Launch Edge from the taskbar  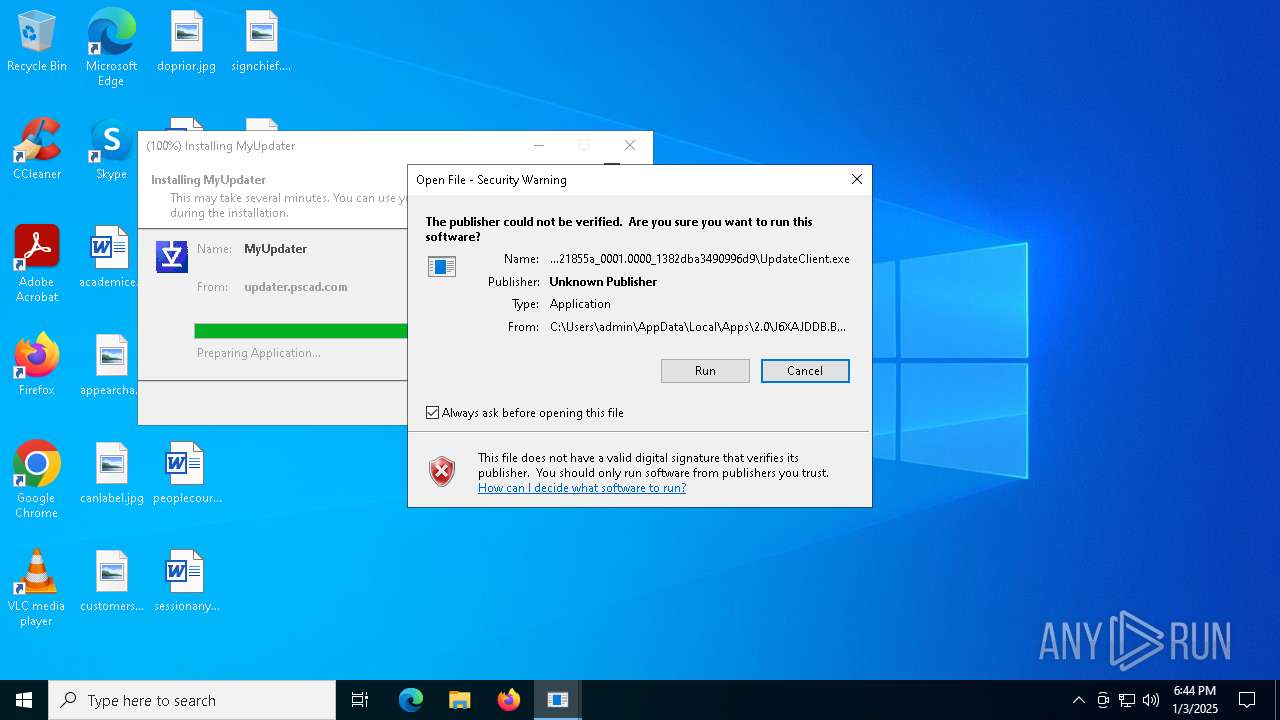pos(411,700)
